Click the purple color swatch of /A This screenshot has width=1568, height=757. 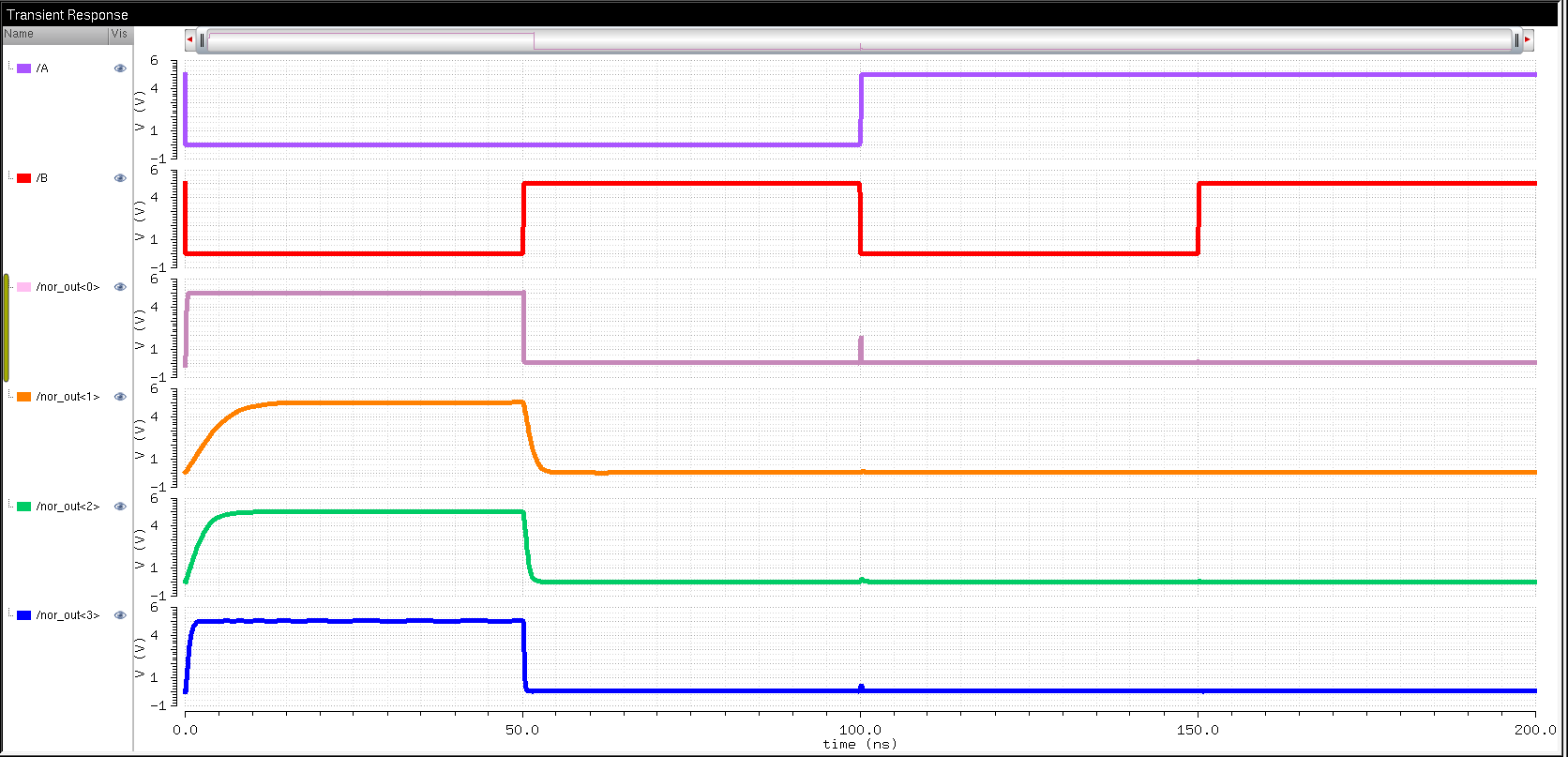(24, 68)
